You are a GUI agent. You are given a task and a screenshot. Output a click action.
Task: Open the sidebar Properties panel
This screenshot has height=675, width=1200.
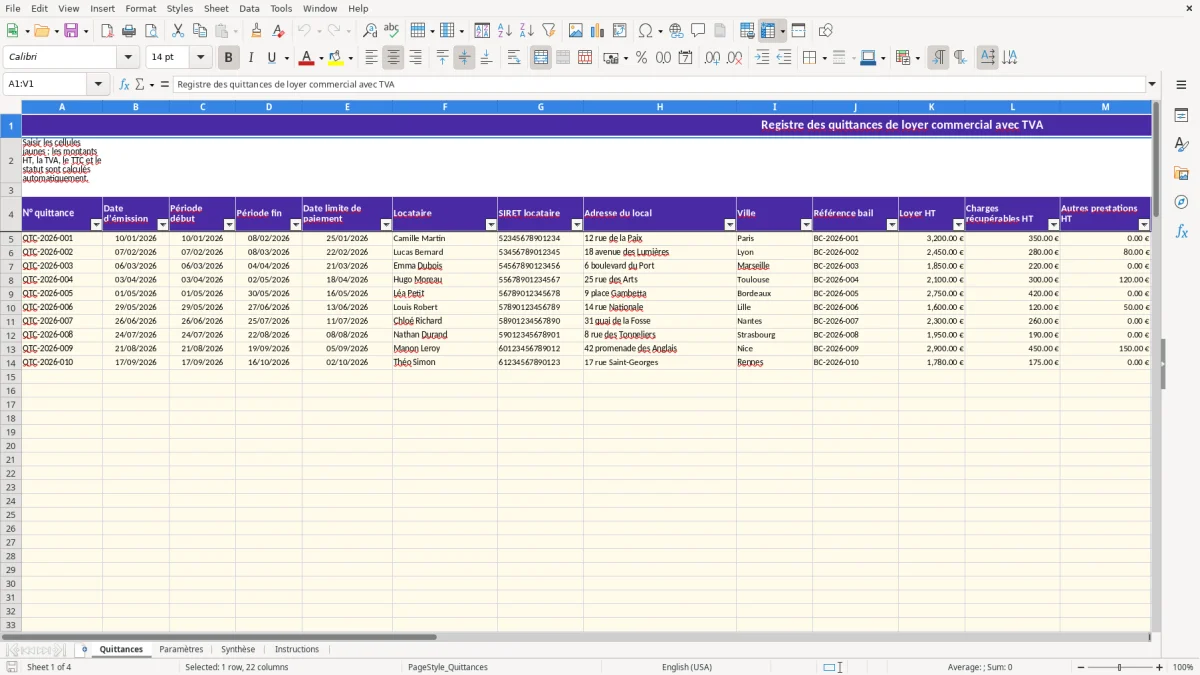[1182, 116]
